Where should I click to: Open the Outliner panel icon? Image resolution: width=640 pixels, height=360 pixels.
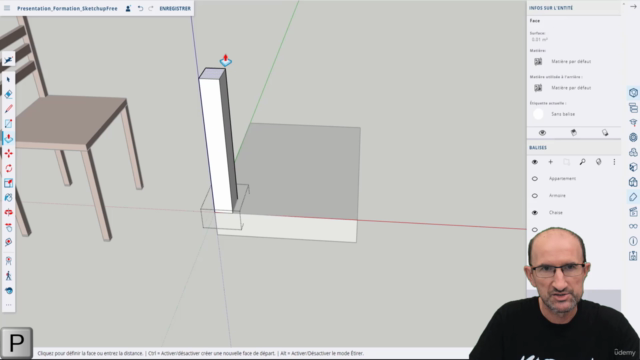[633, 108]
